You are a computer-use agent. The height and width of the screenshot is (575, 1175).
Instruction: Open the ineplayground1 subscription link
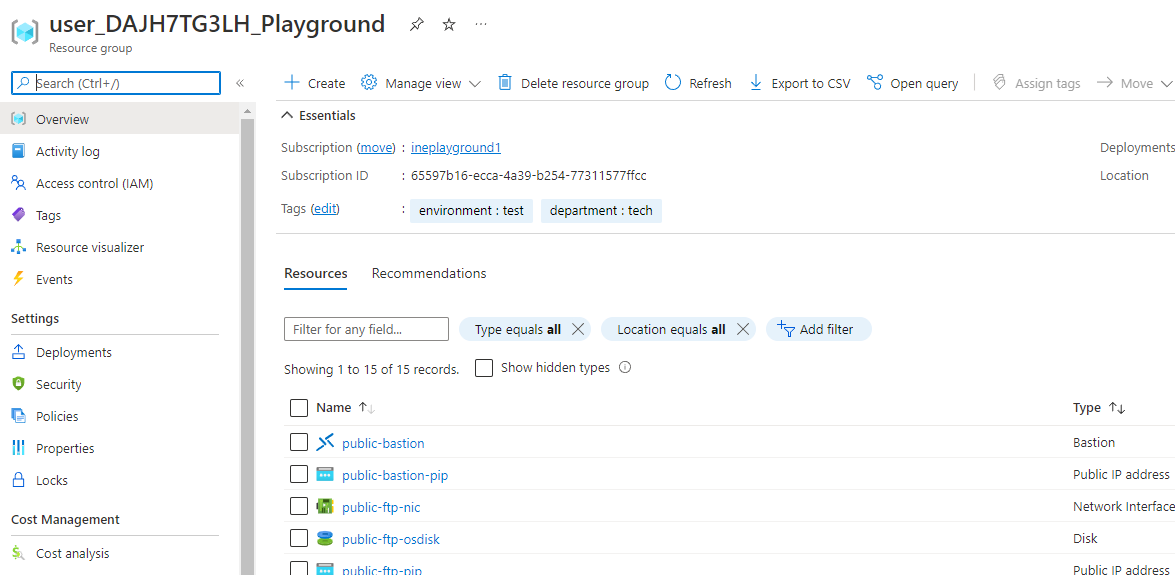[455, 148]
